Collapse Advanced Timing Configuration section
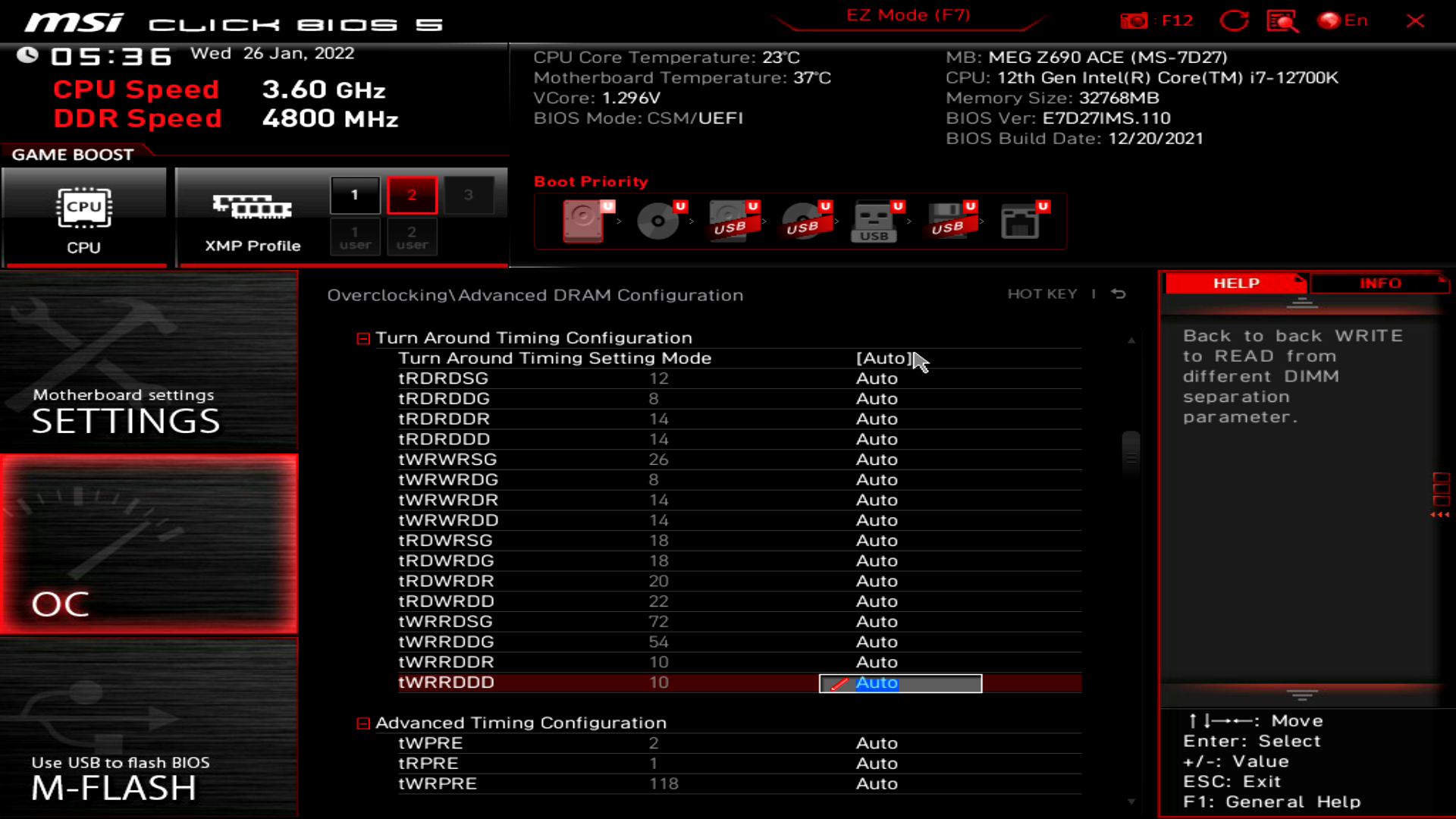The height and width of the screenshot is (819, 1456). point(363,723)
